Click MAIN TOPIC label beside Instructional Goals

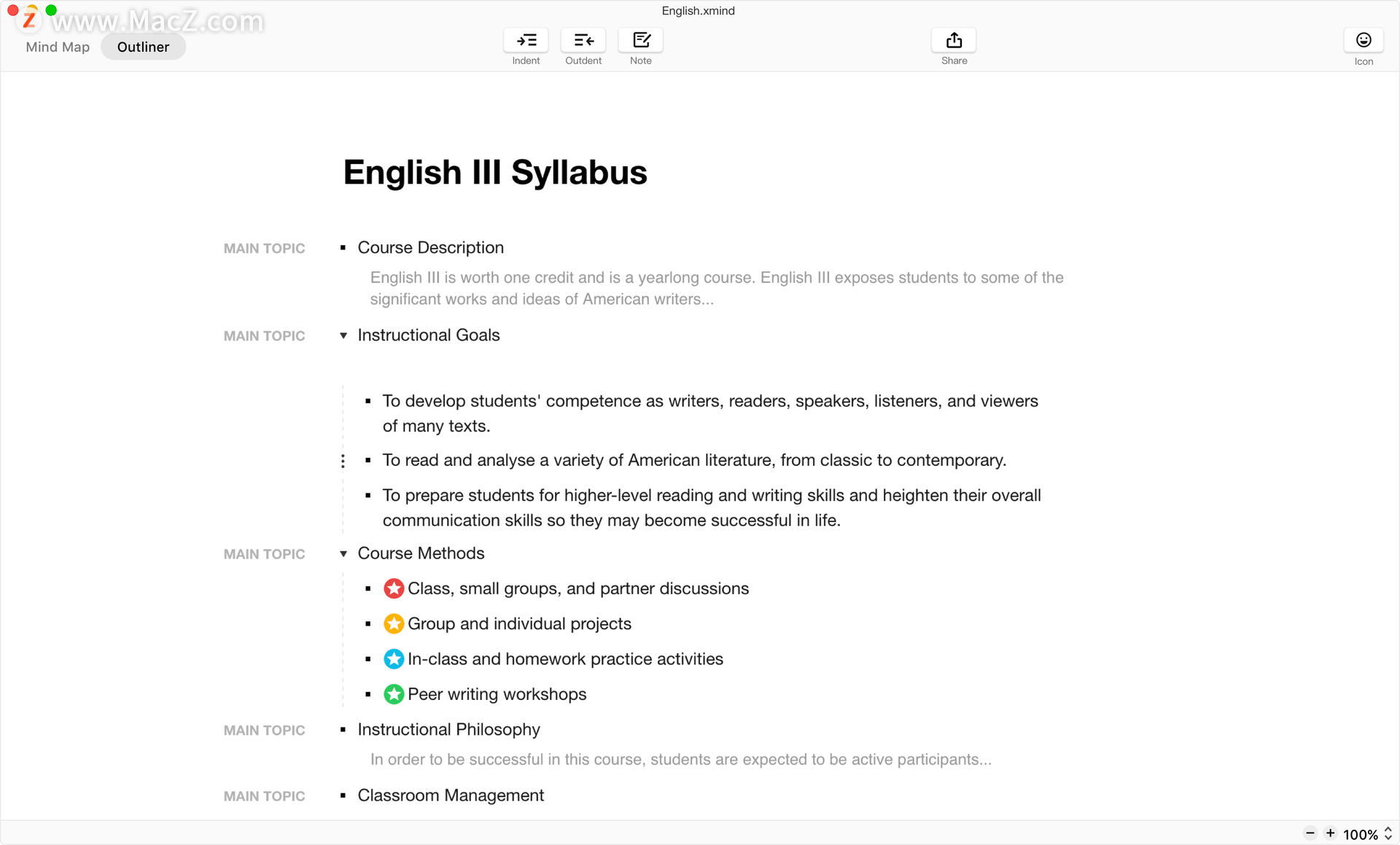click(x=264, y=336)
